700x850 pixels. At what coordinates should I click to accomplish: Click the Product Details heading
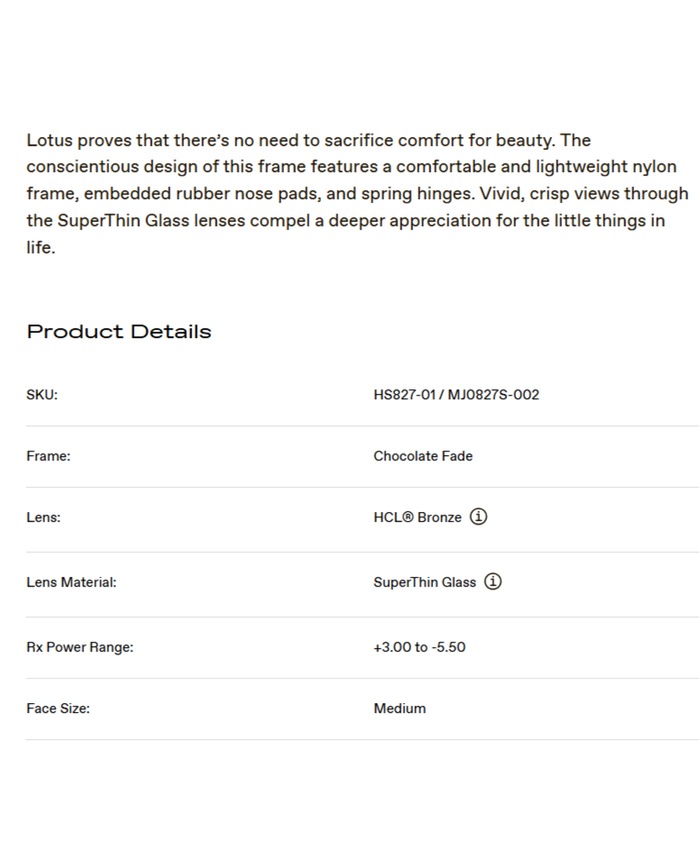coord(119,331)
